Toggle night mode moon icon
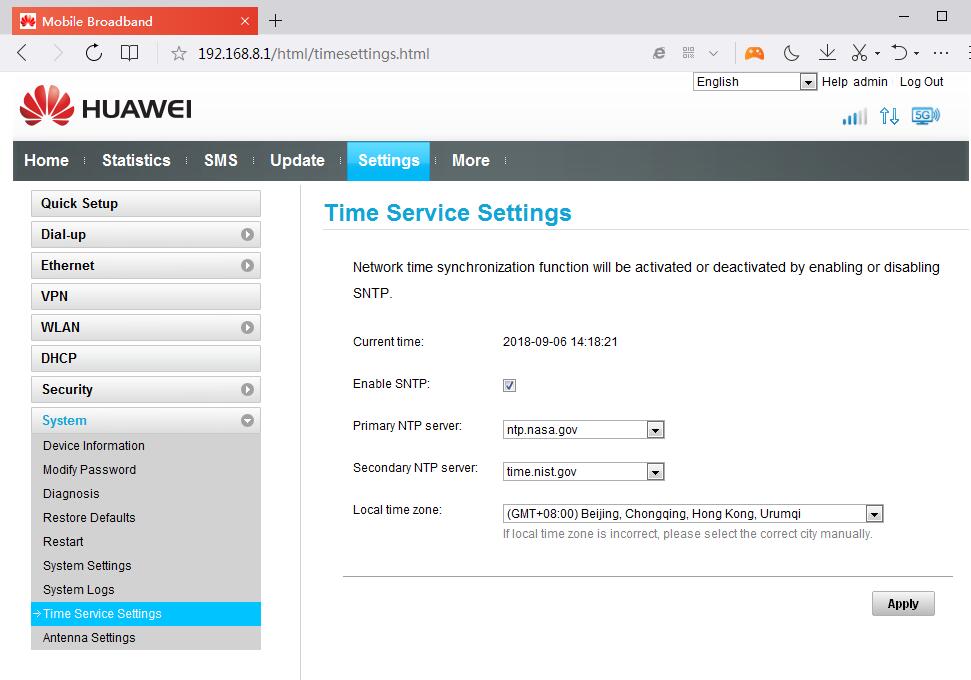971x680 pixels. point(791,53)
